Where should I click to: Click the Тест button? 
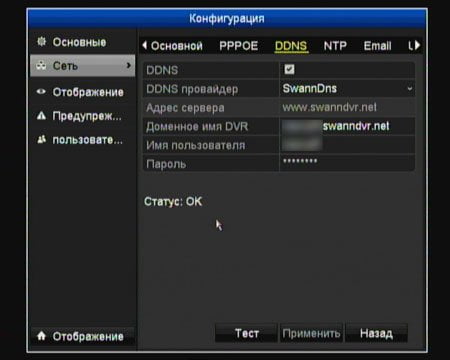tap(246, 333)
